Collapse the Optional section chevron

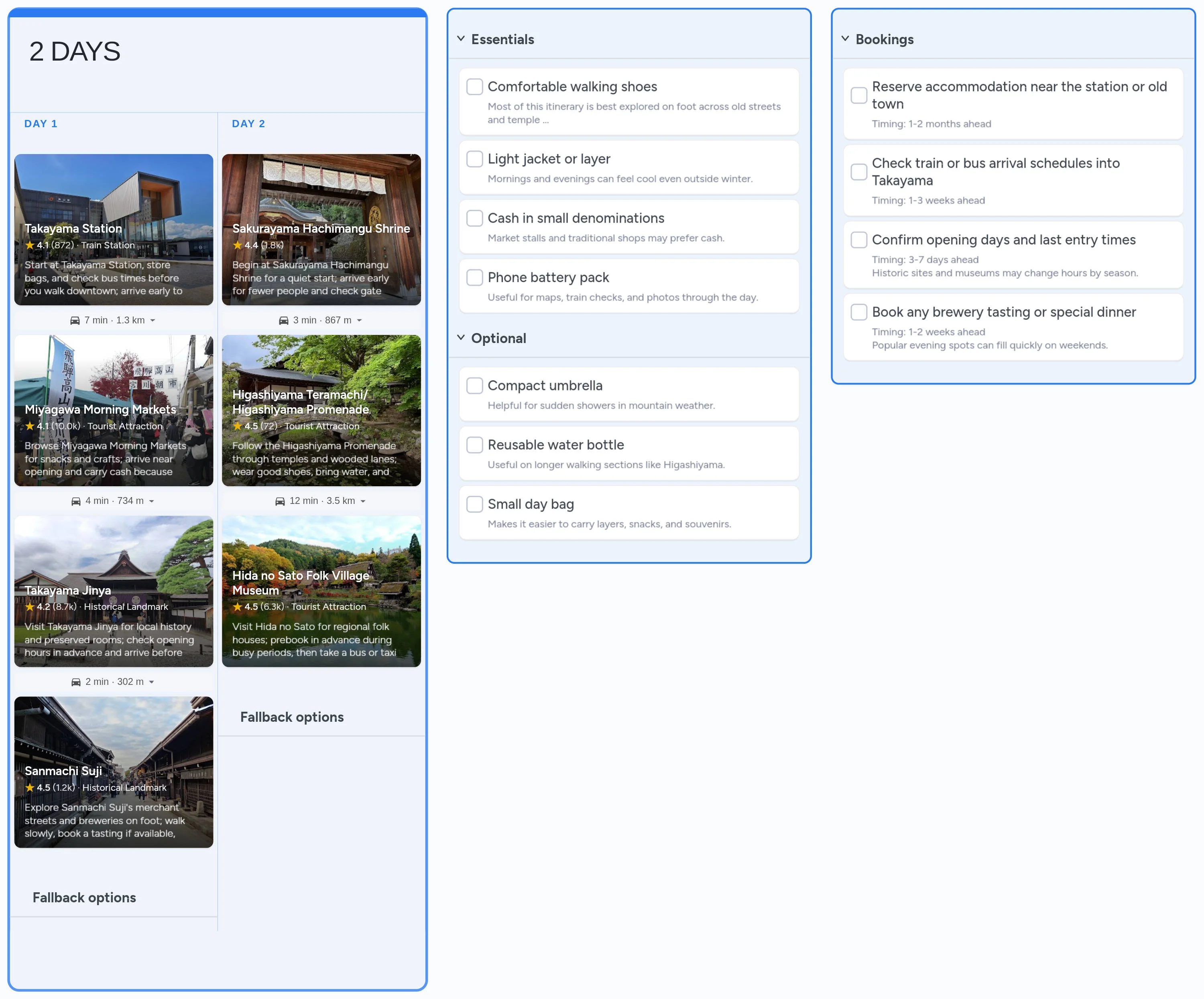coord(461,337)
